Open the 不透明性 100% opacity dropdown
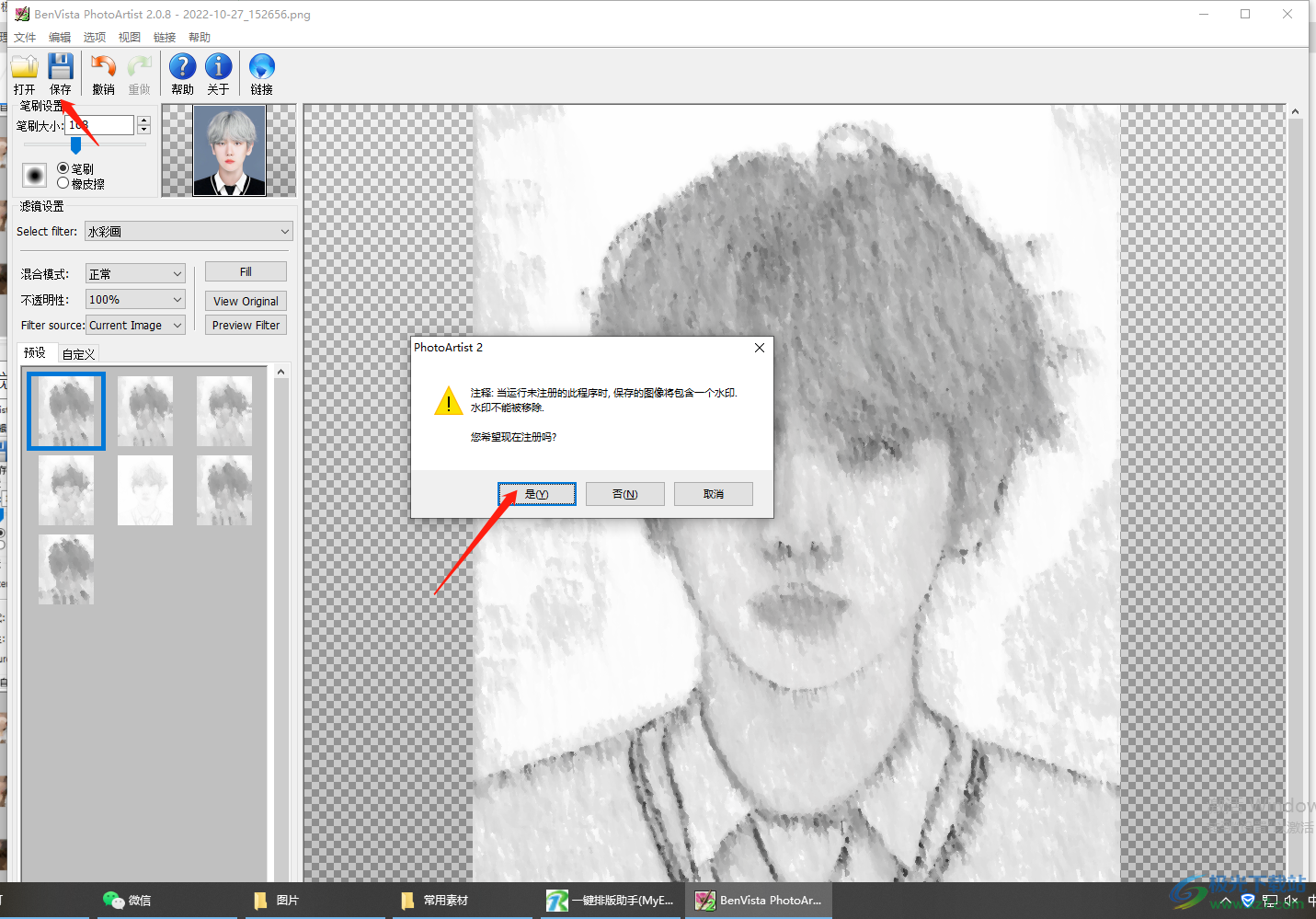This screenshot has width=1316, height=919. (135, 300)
